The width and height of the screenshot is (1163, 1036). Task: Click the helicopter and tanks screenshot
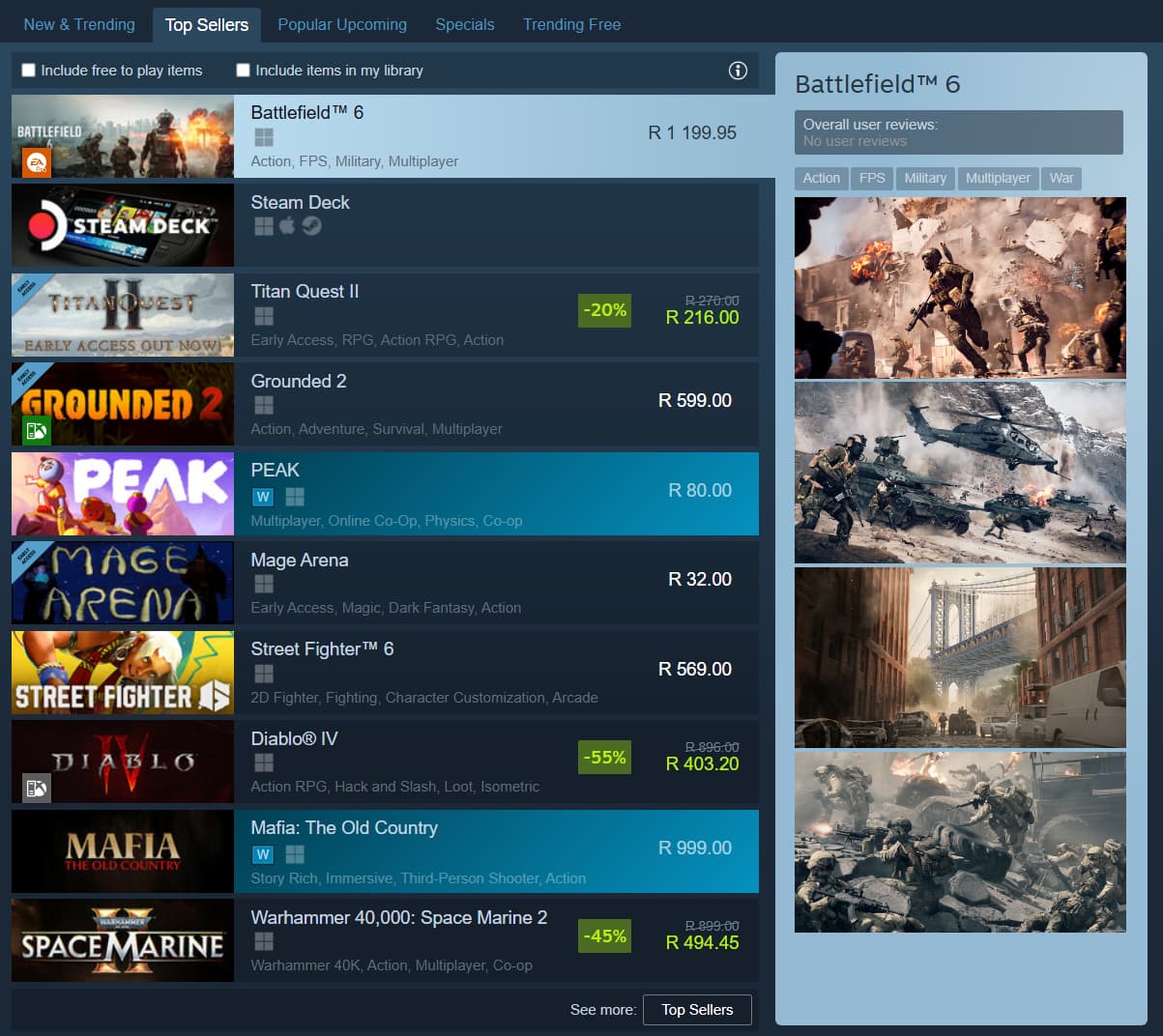tap(960, 473)
